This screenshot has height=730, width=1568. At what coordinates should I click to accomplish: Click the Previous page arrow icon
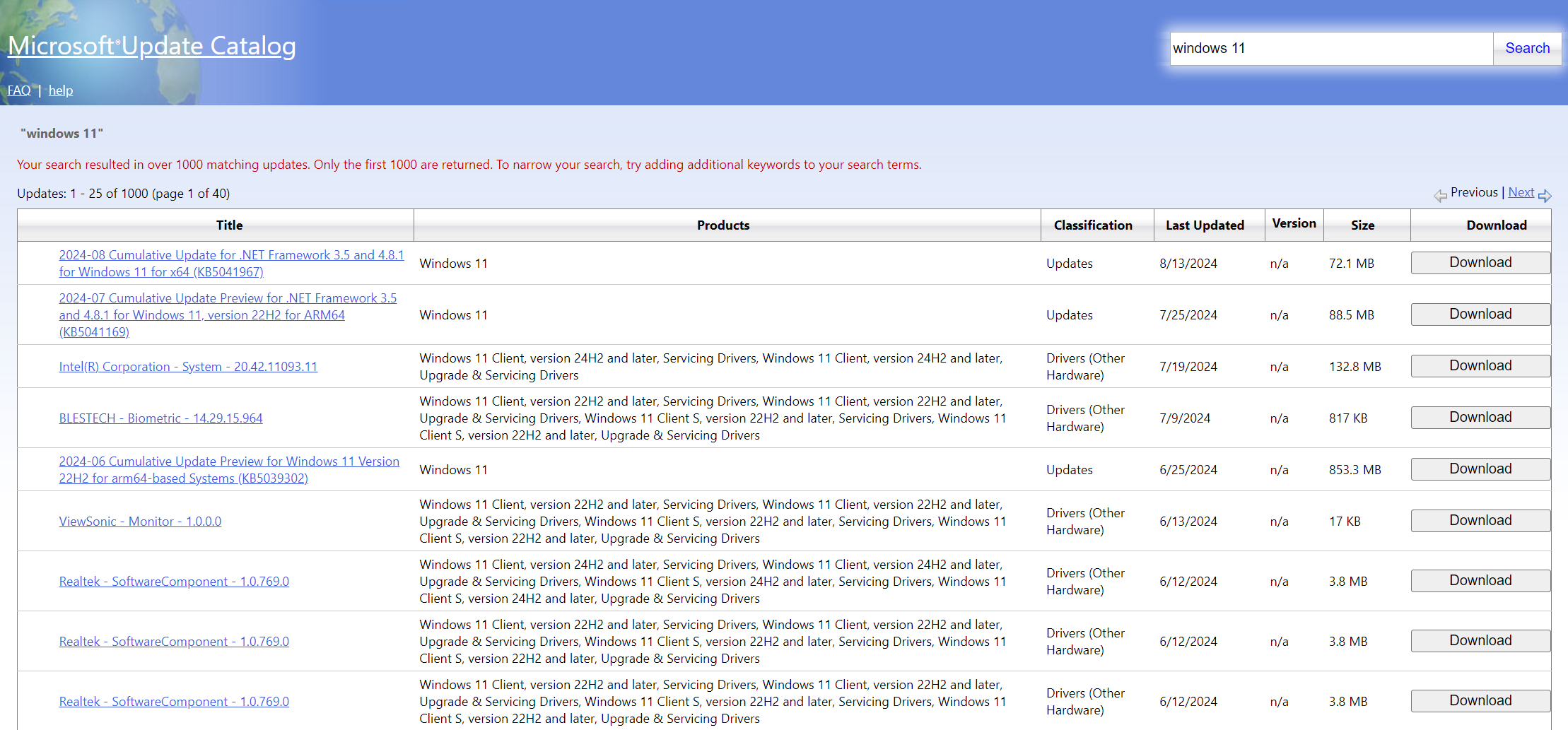click(x=1440, y=196)
